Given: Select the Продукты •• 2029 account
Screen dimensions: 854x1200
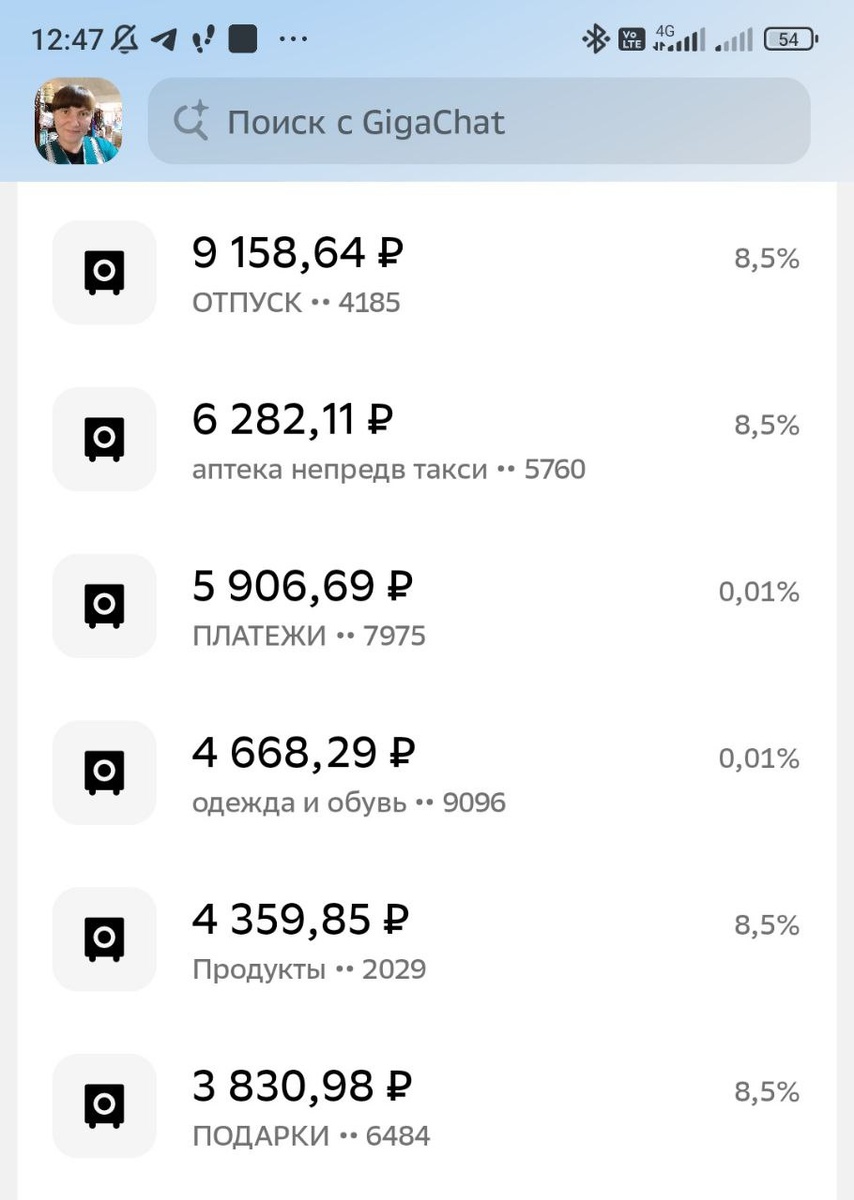Looking at the screenshot, I should pyautogui.click(x=308, y=970).
